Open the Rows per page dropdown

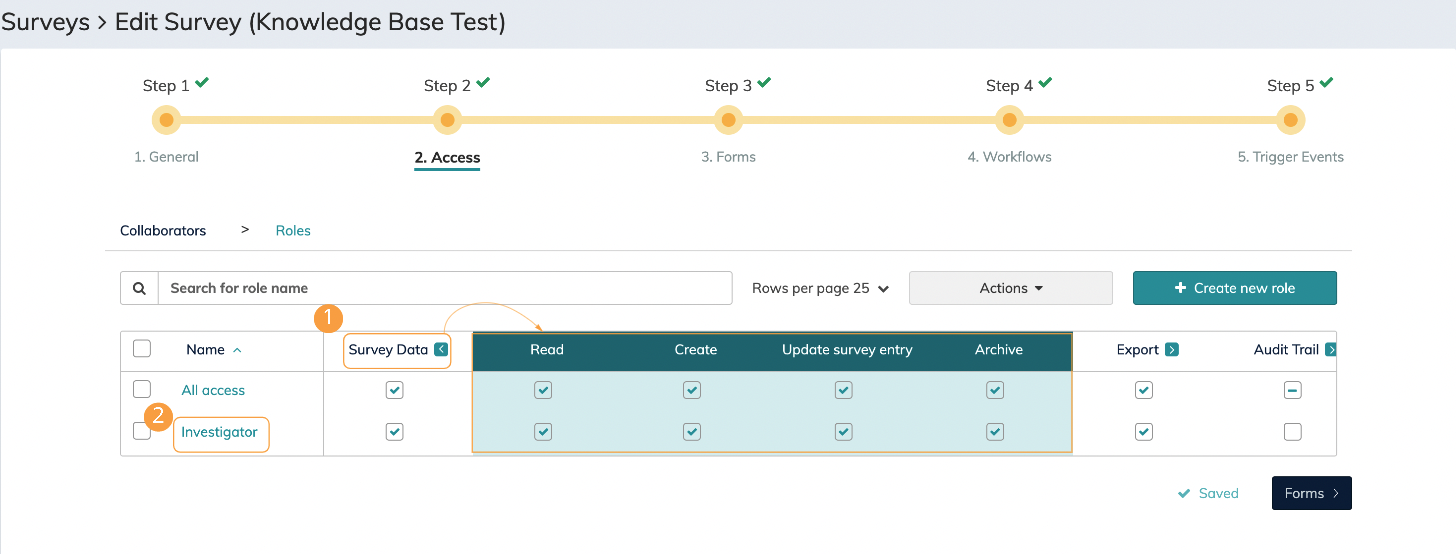pos(820,288)
